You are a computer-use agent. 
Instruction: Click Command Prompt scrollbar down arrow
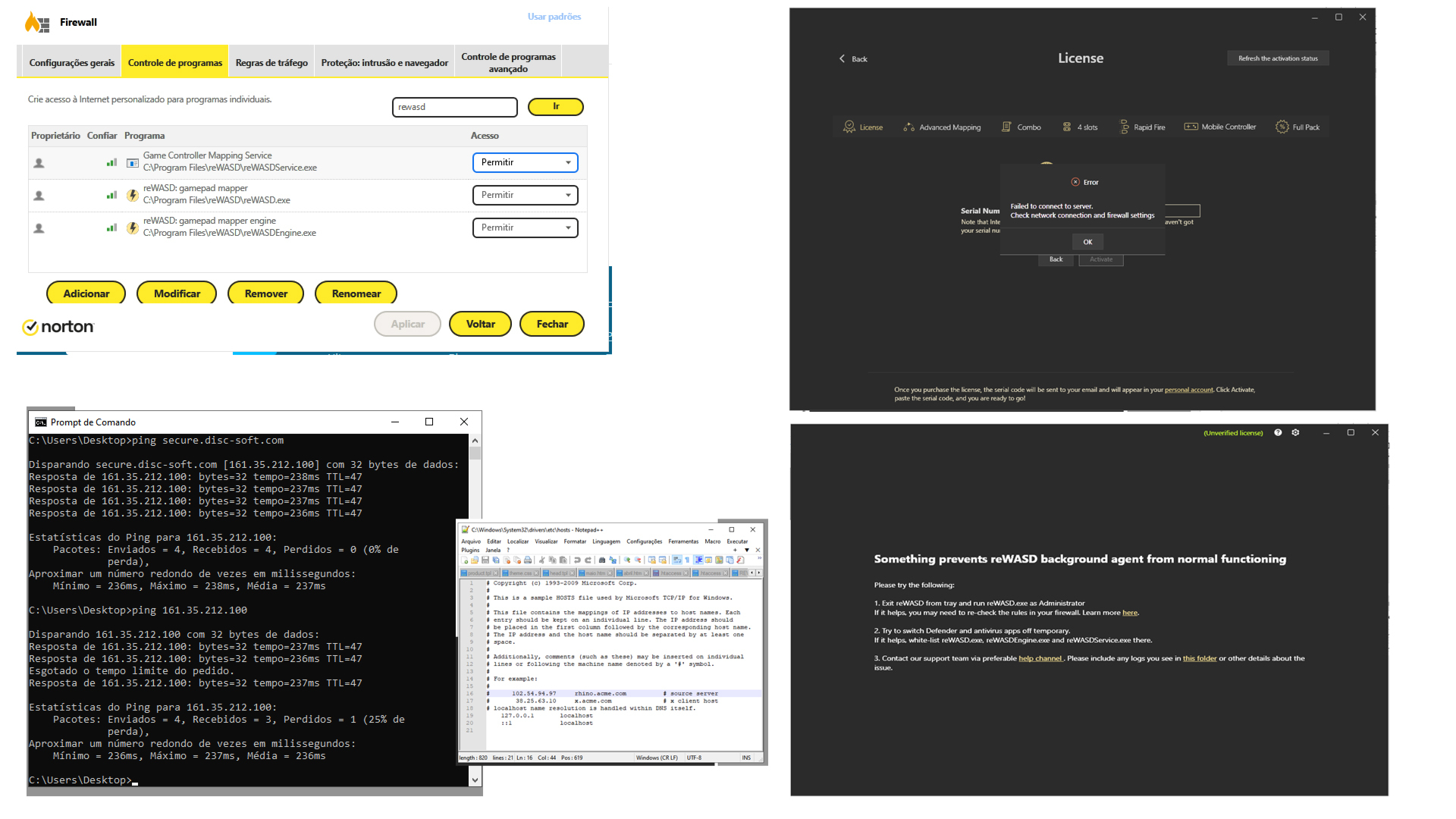[x=475, y=780]
